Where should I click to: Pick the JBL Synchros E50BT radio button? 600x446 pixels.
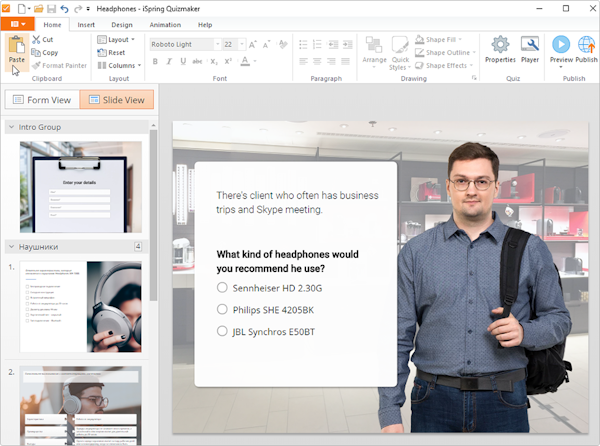tap(222, 331)
